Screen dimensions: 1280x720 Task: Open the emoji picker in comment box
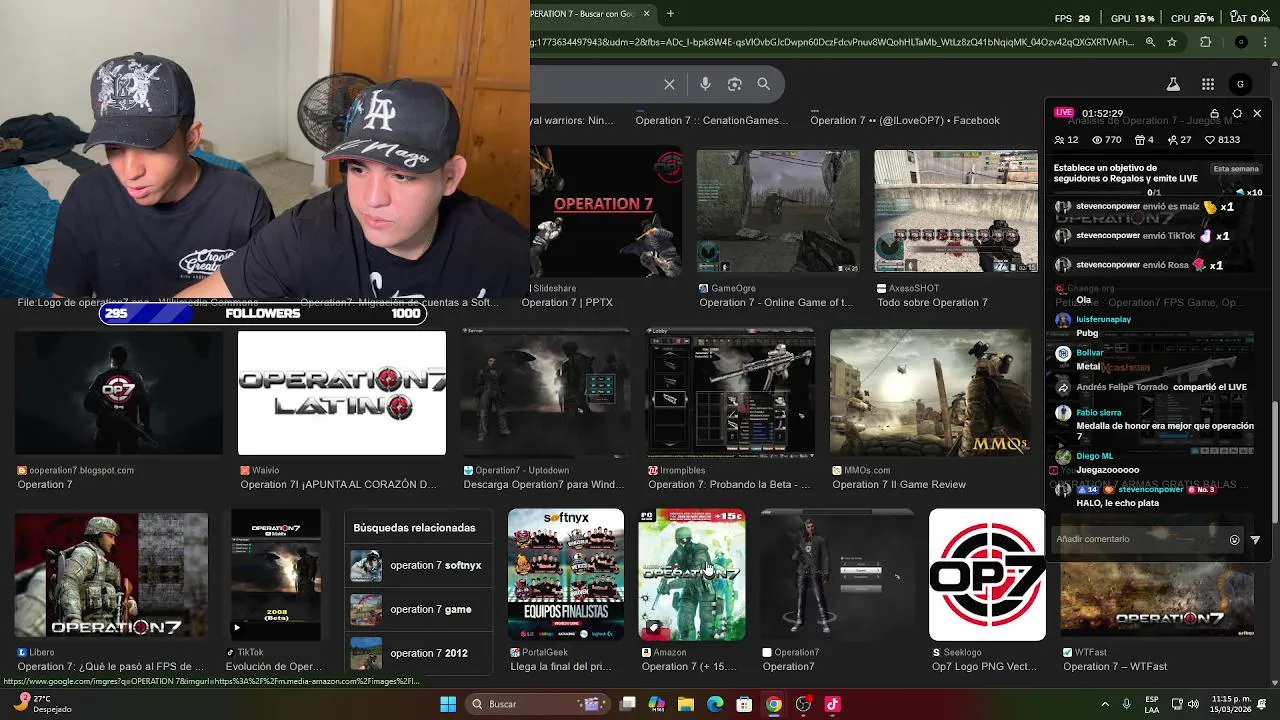click(x=1235, y=540)
